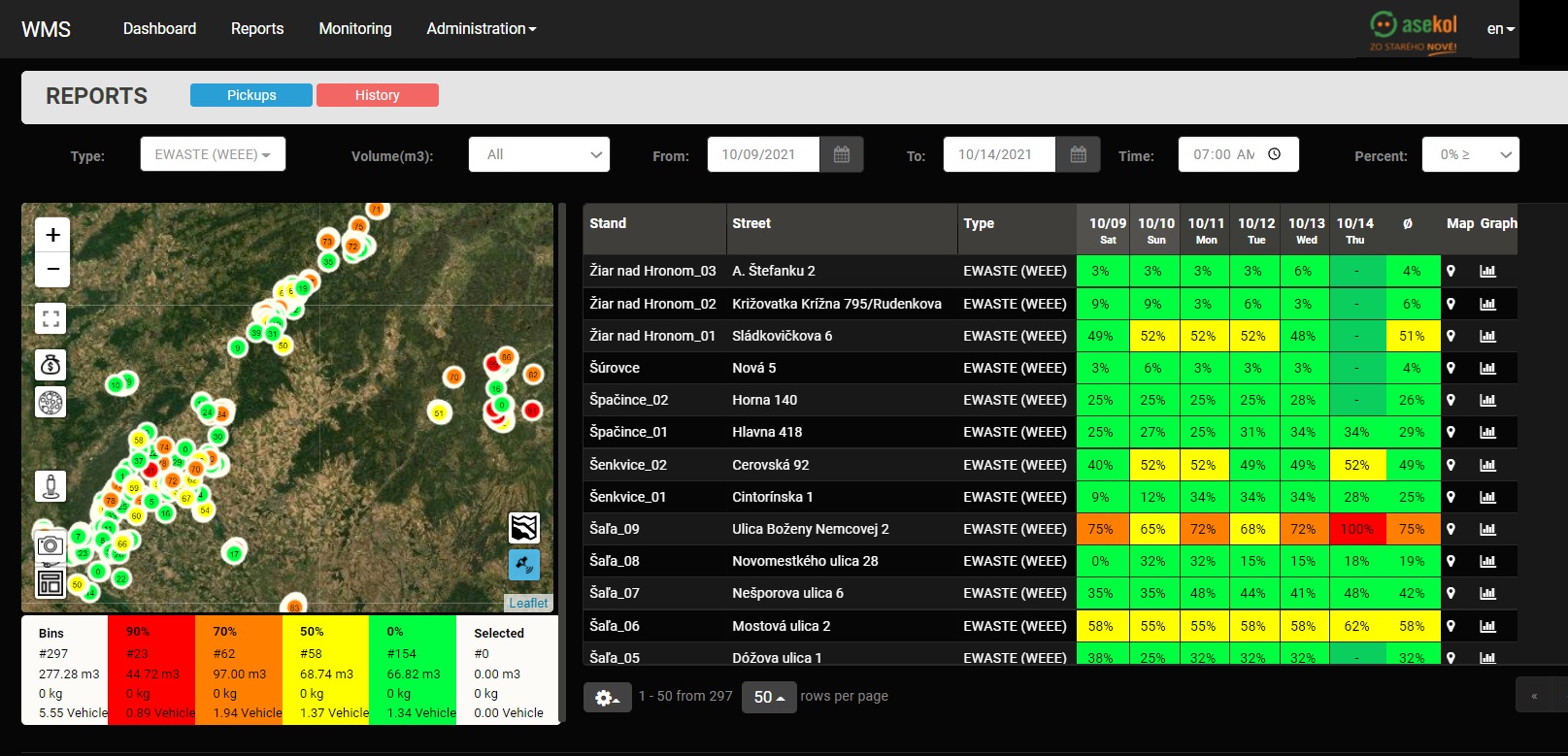Open graph for Žiar nad Hronom_03
1568x756 pixels.
[1487, 271]
